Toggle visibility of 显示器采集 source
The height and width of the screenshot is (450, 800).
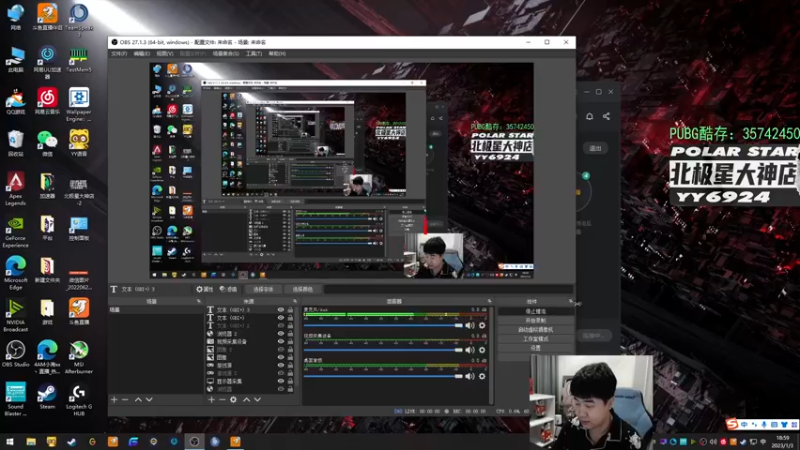tap(281, 381)
